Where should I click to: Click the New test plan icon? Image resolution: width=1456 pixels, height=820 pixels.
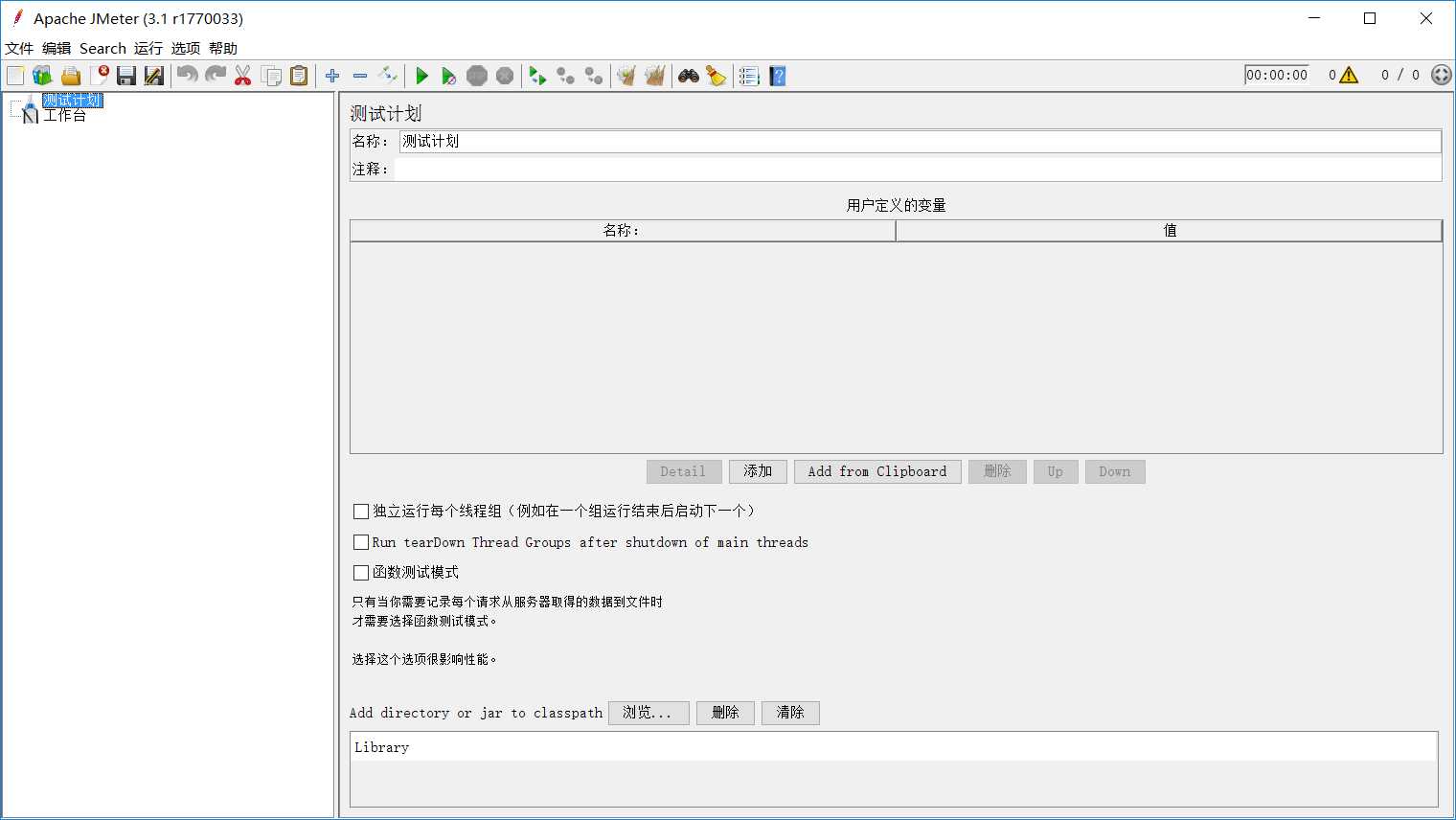(15, 76)
